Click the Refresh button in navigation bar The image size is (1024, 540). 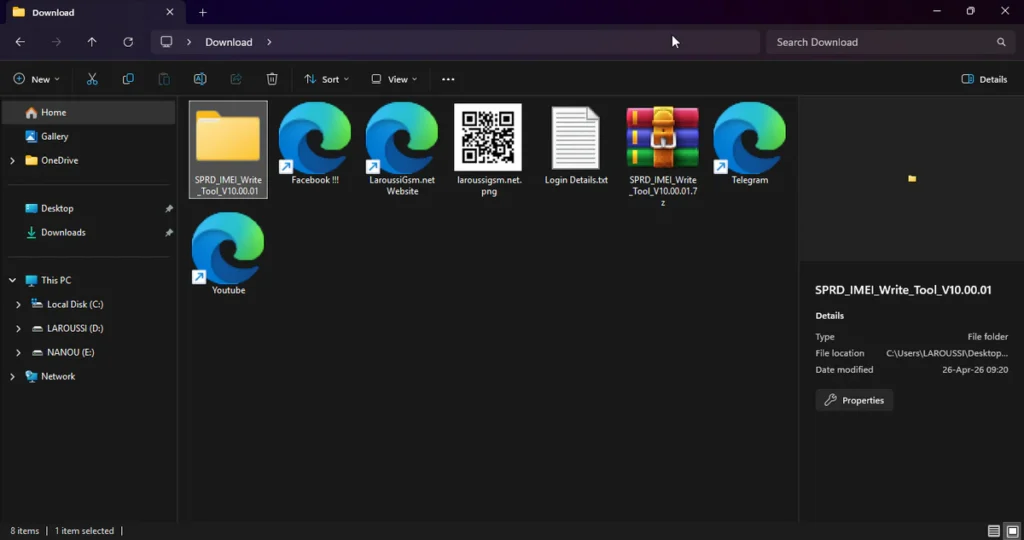point(128,42)
